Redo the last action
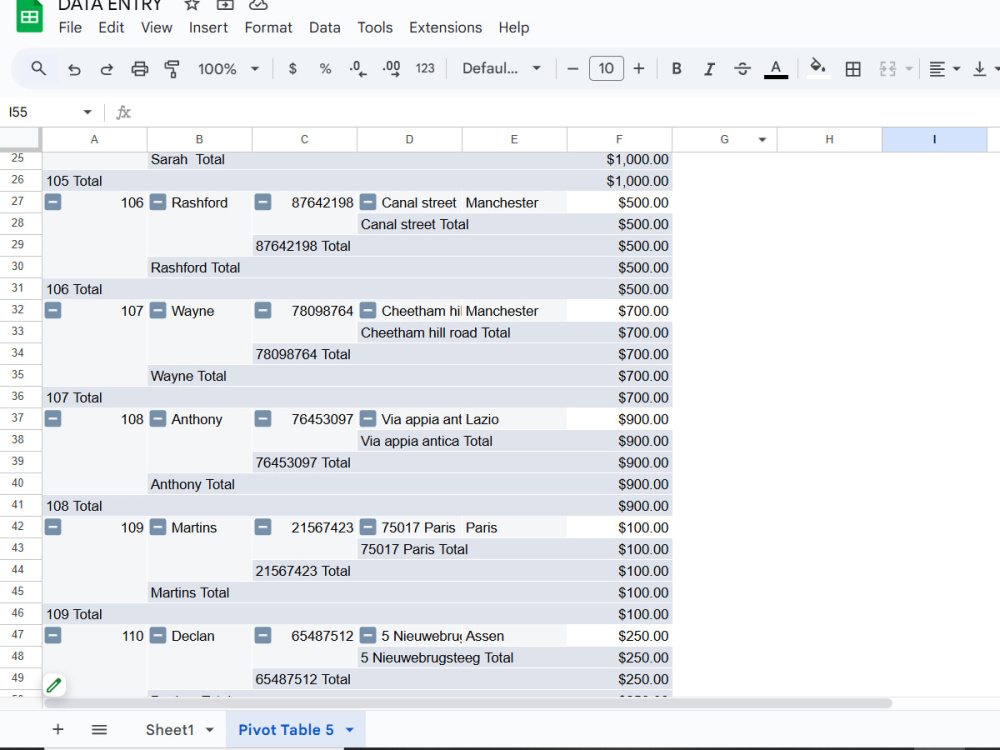1000x750 pixels. click(107, 69)
